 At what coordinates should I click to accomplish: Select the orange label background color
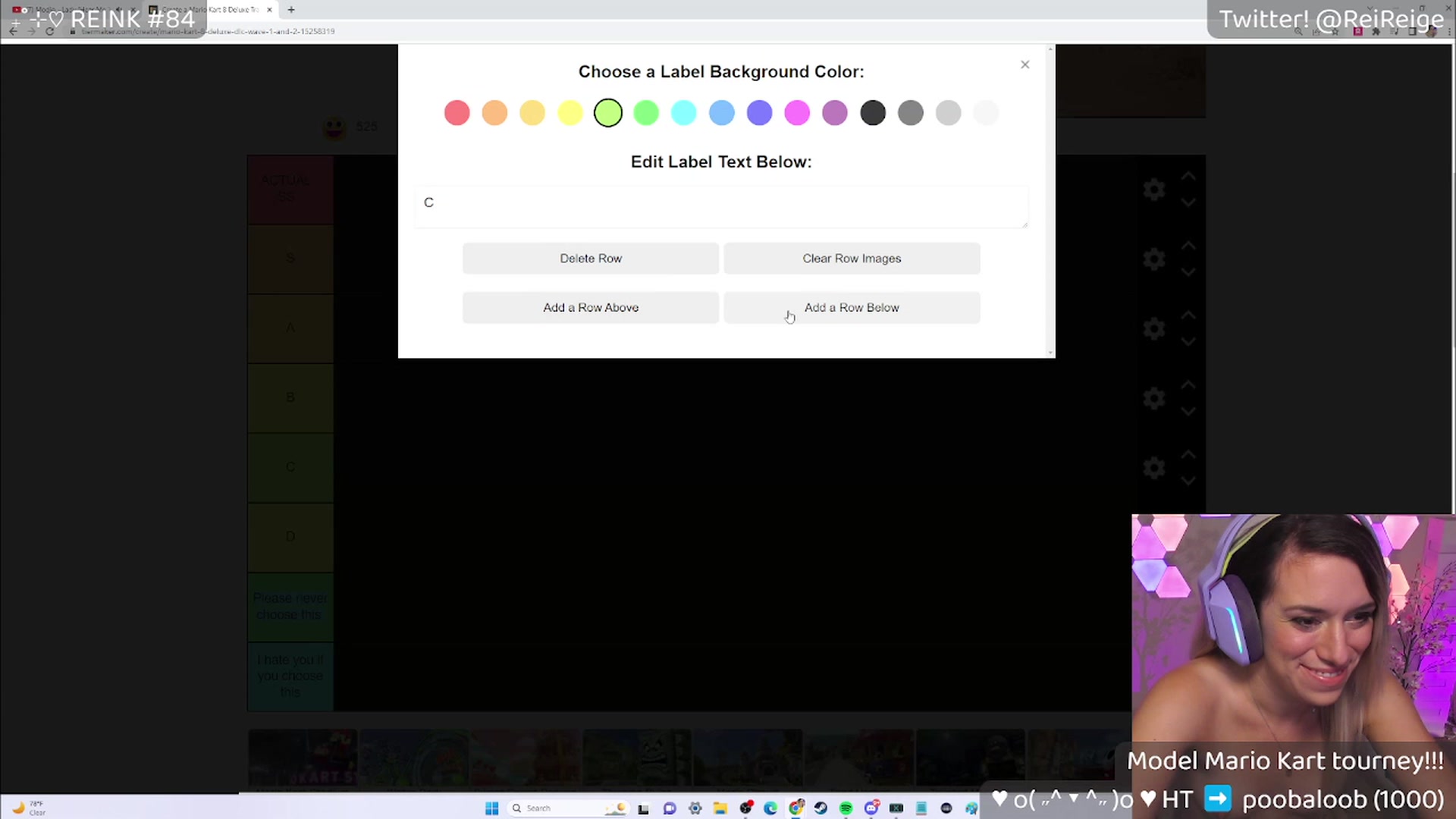point(494,113)
